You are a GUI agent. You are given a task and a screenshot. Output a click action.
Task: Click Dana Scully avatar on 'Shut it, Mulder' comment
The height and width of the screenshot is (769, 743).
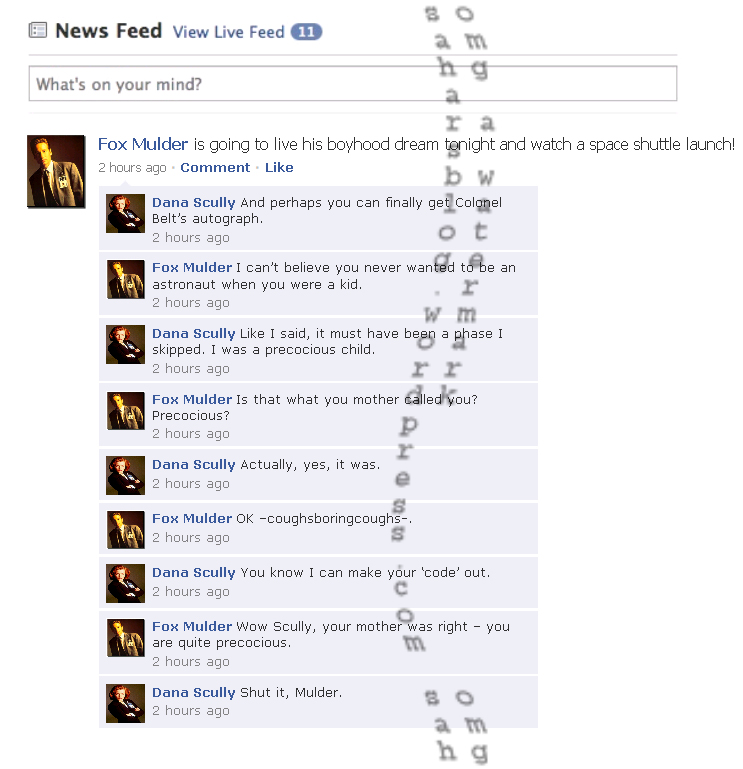[x=126, y=703]
